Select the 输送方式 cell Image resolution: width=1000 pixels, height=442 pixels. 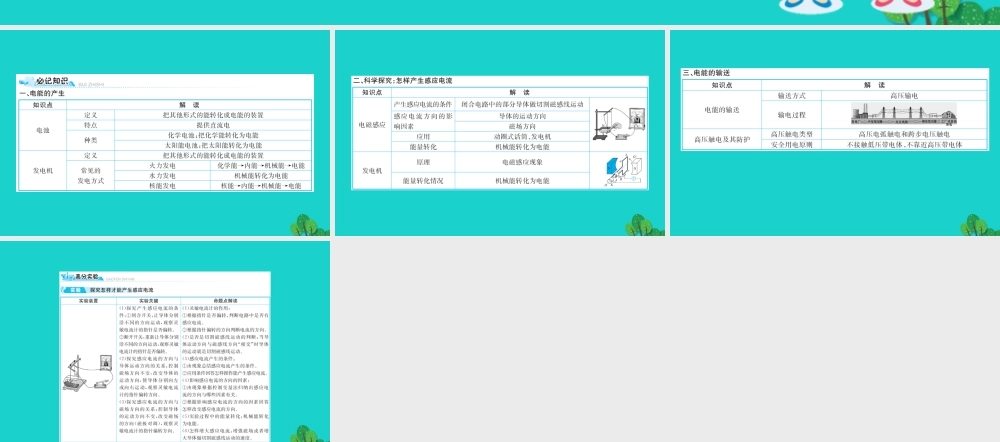click(791, 95)
